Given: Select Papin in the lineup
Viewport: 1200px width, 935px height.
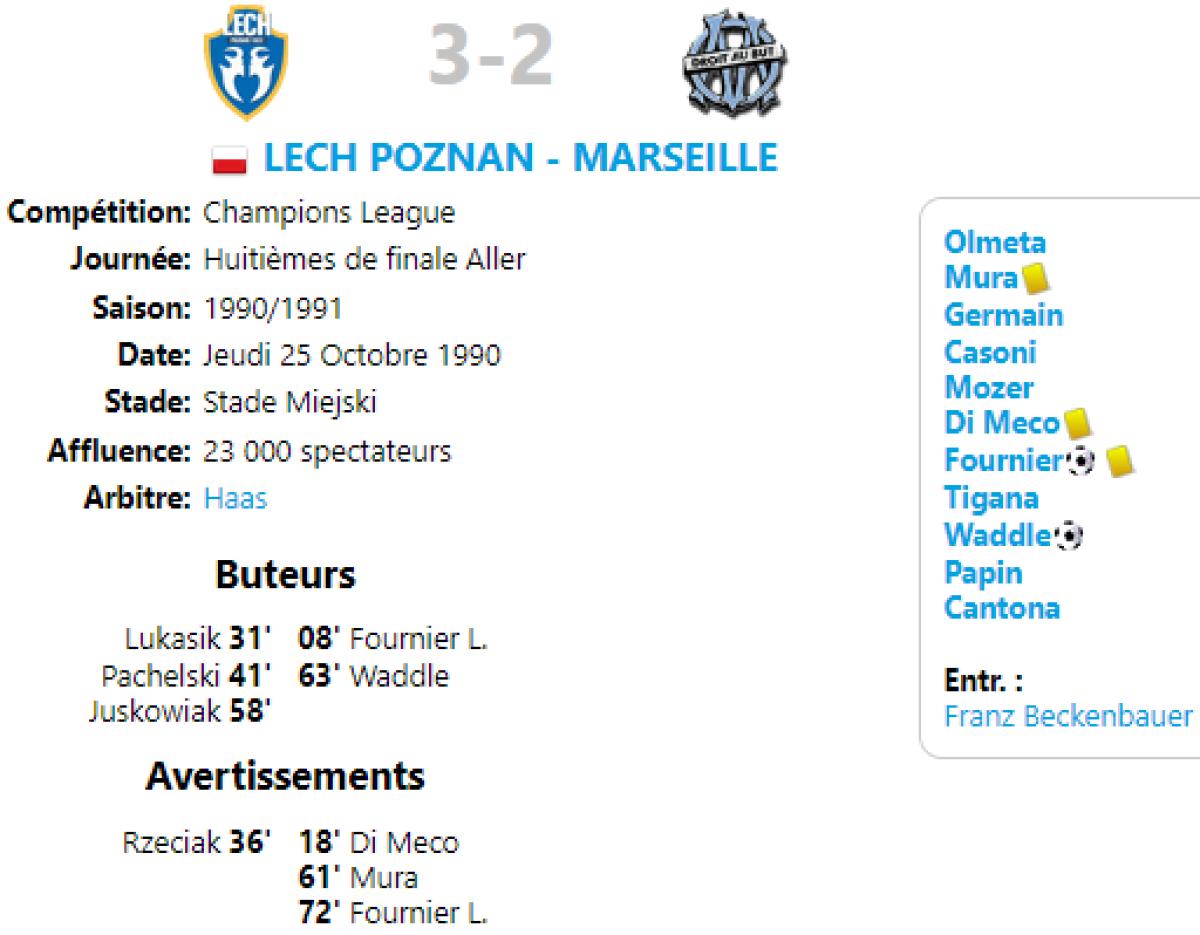Looking at the screenshot, I should 983,573.
